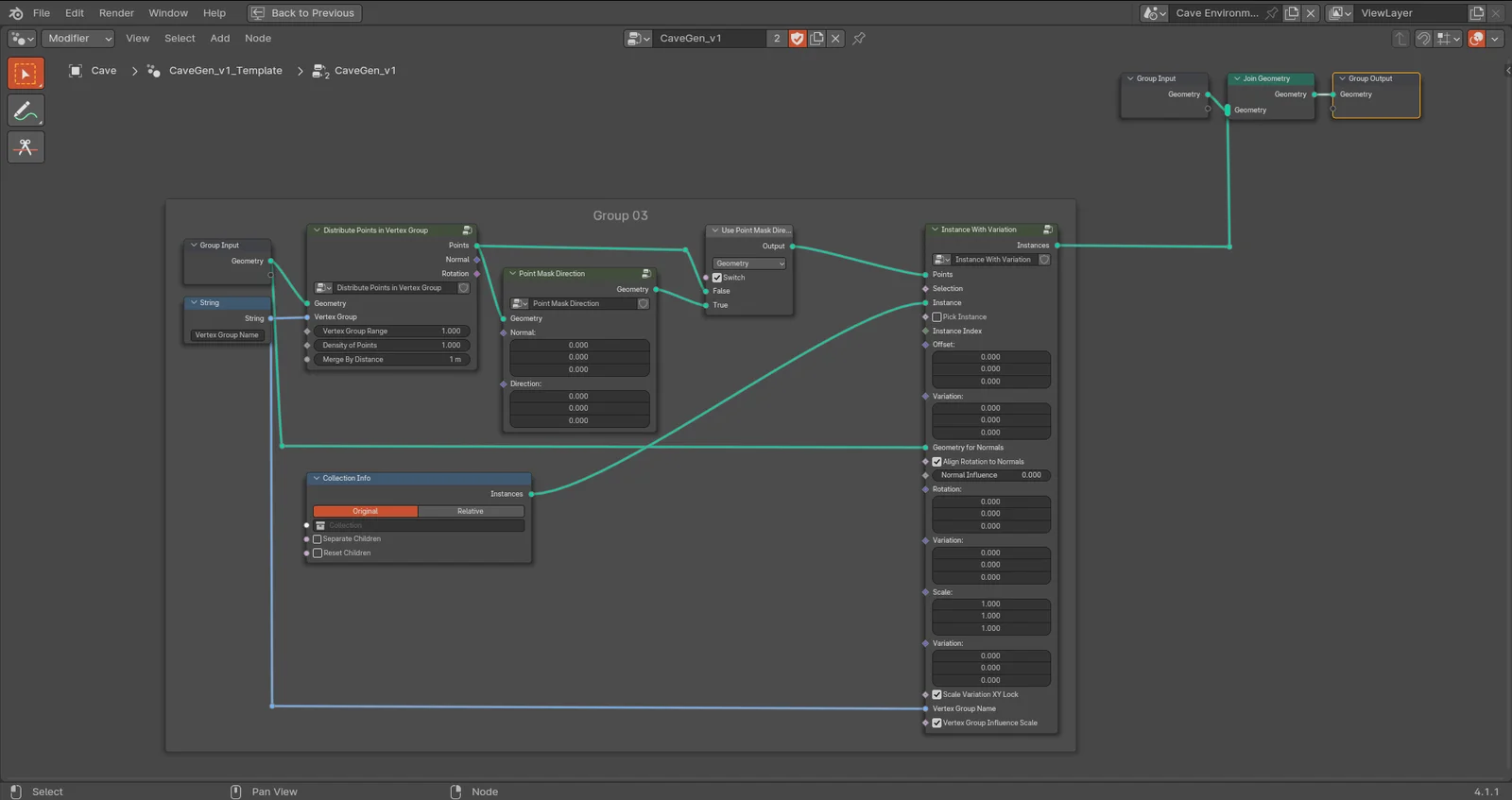The width and height of the screenshot is (1512, 800).
Task: Go to parent node tree arrow
Action: [x=1400, y=39]
